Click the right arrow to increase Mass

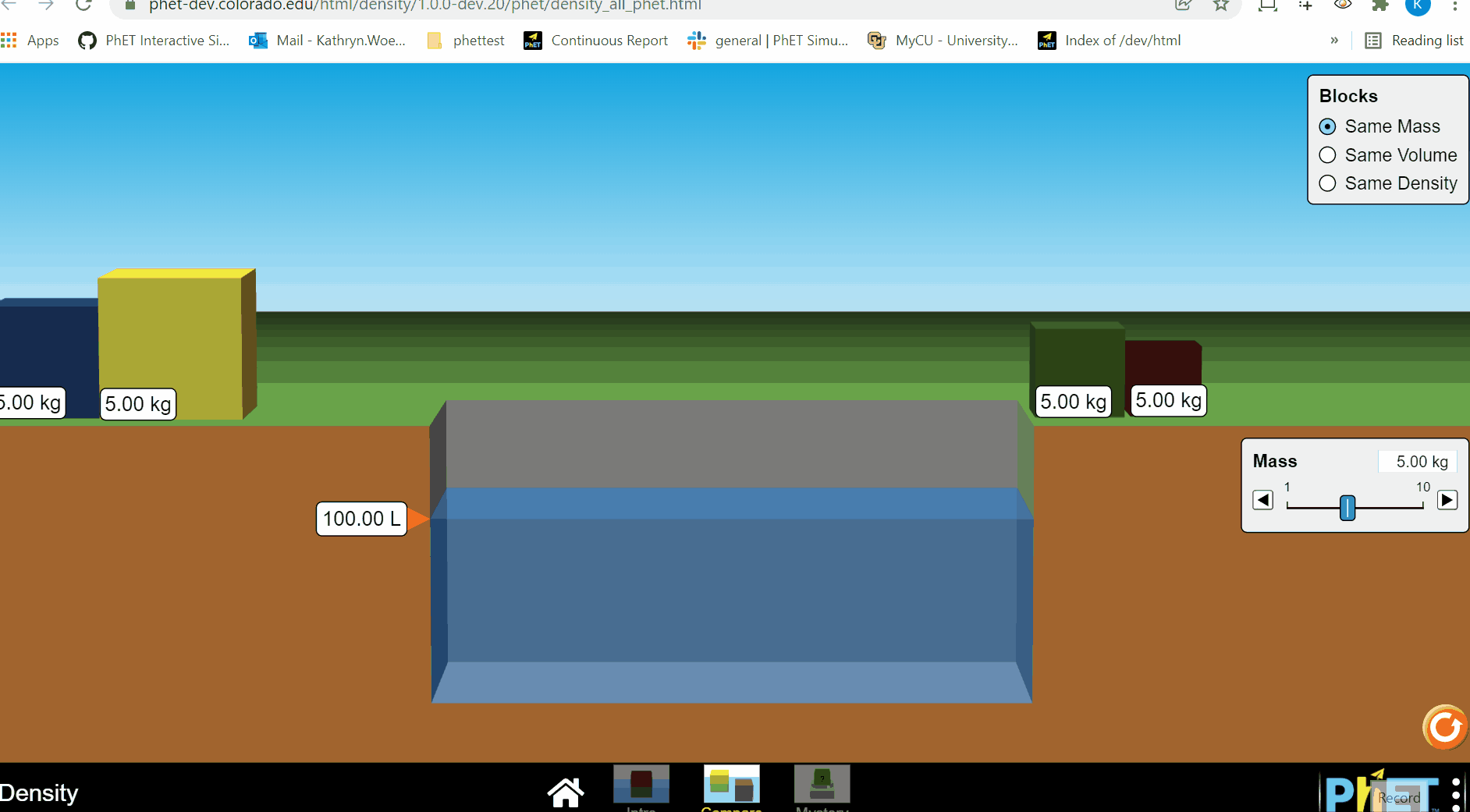tap(1448, 500)
